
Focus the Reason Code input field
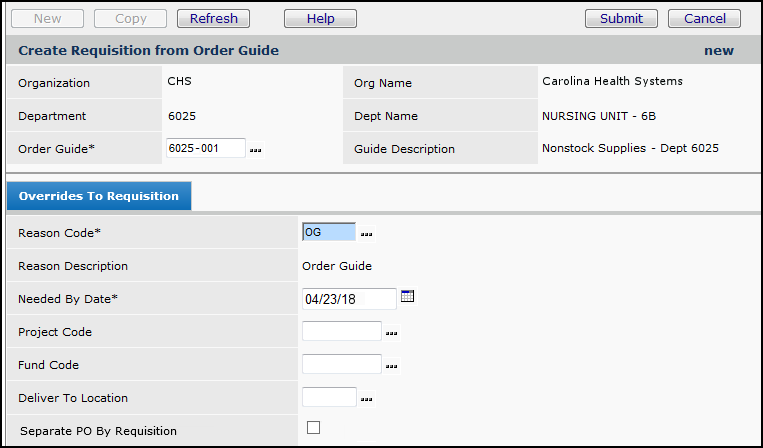[329, 232]
